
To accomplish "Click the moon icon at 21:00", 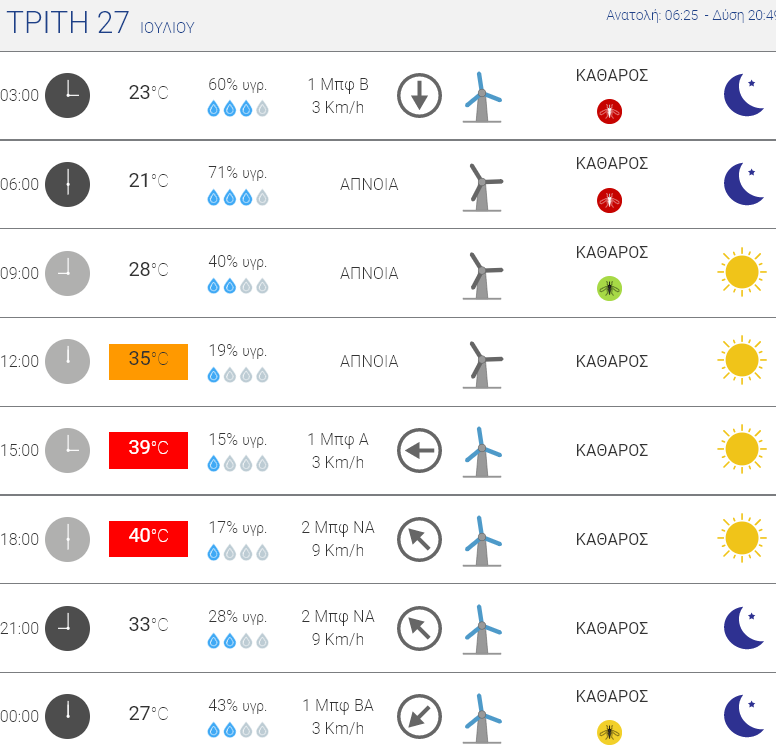I will [x=744, y=628].
